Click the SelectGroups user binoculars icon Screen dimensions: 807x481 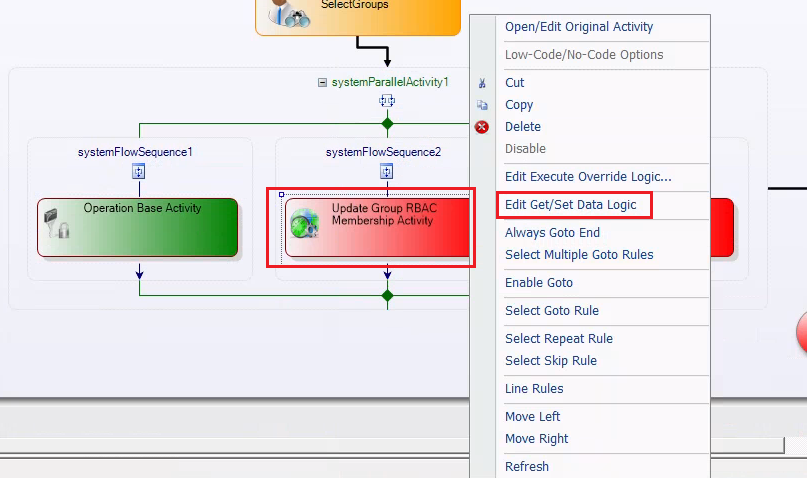click(x=288, y=13)
